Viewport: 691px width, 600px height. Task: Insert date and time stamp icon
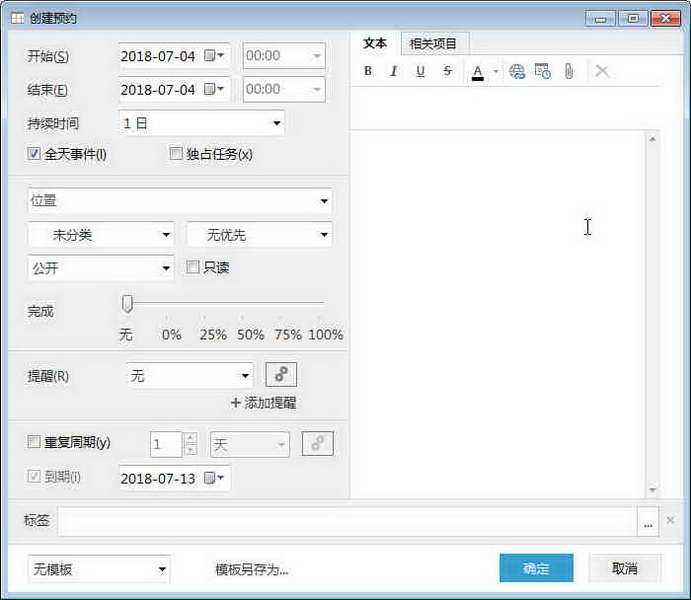coord(543,71)
